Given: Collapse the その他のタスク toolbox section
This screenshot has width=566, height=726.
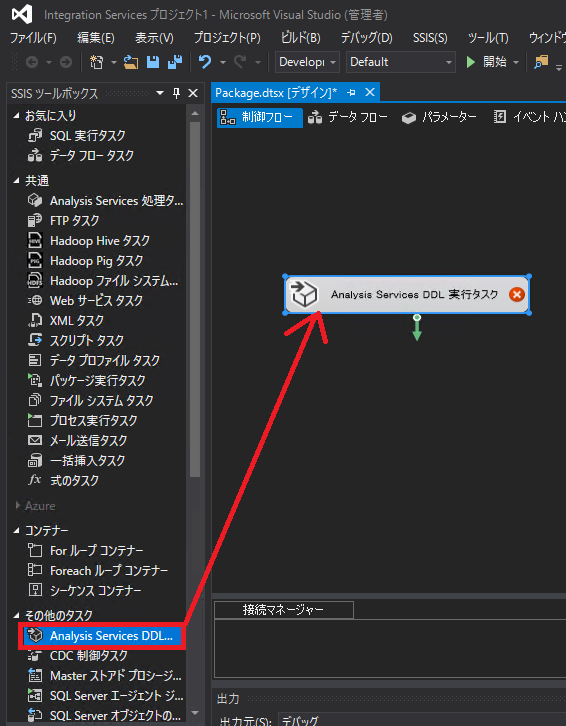Looking at the screenshot, I should 16,615.
